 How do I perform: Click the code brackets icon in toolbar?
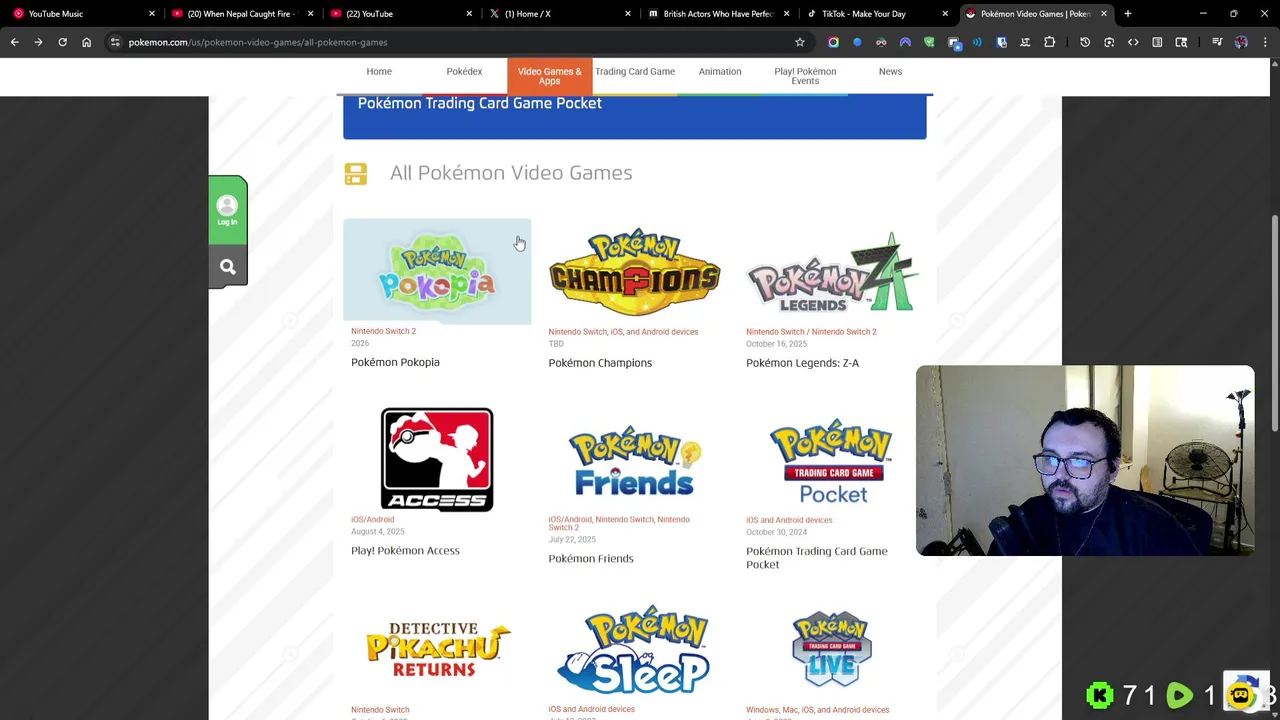click(1133, 42)
